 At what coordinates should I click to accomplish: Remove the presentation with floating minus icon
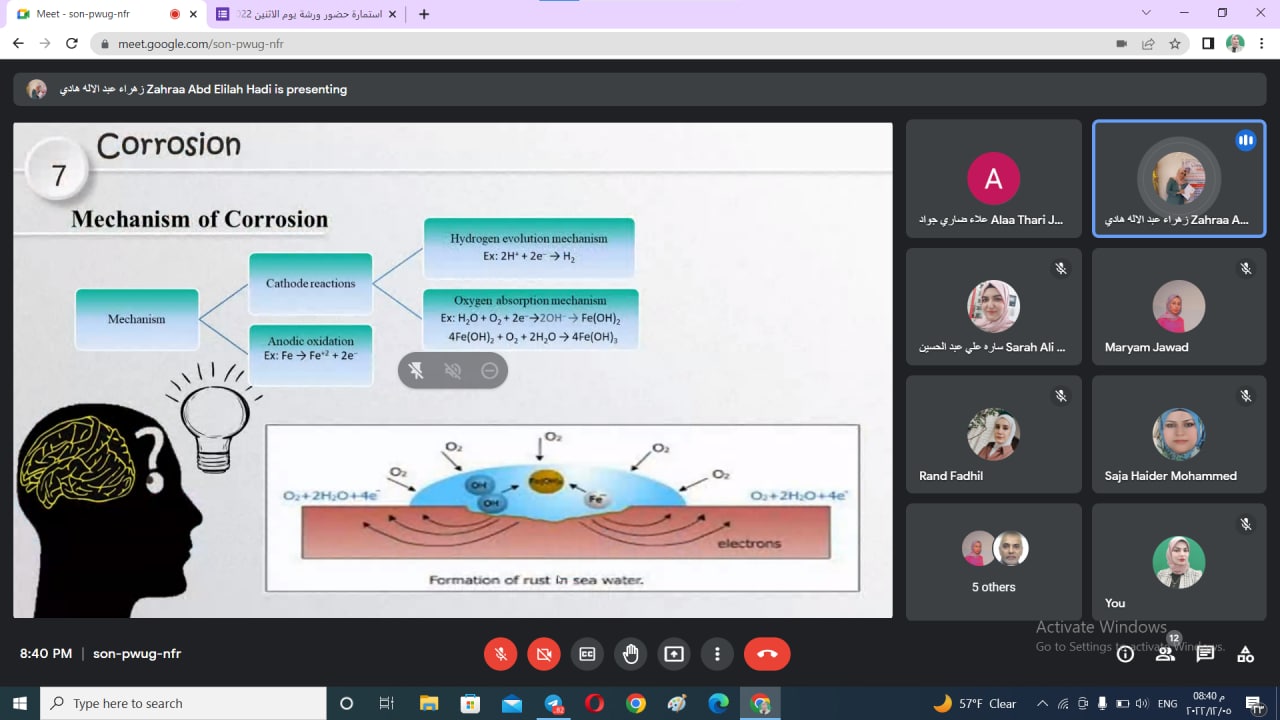489,371
